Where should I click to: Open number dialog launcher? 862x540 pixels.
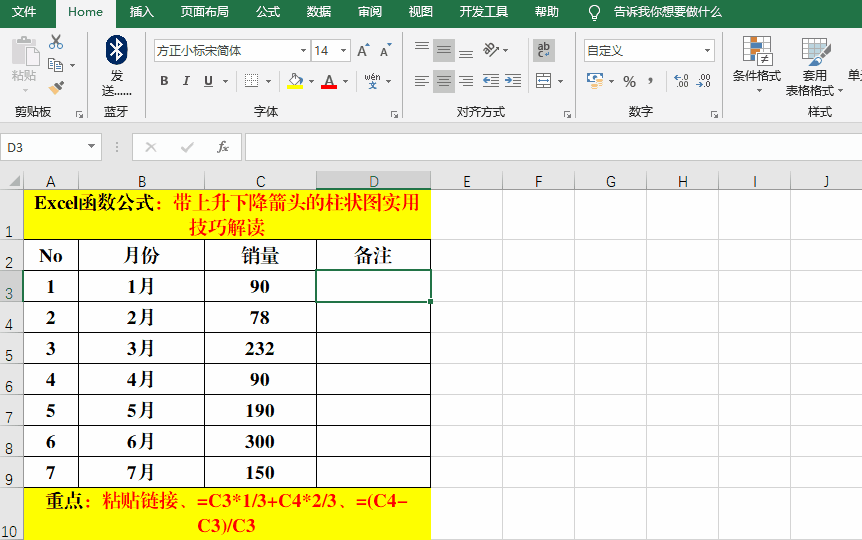click(714, 114)
